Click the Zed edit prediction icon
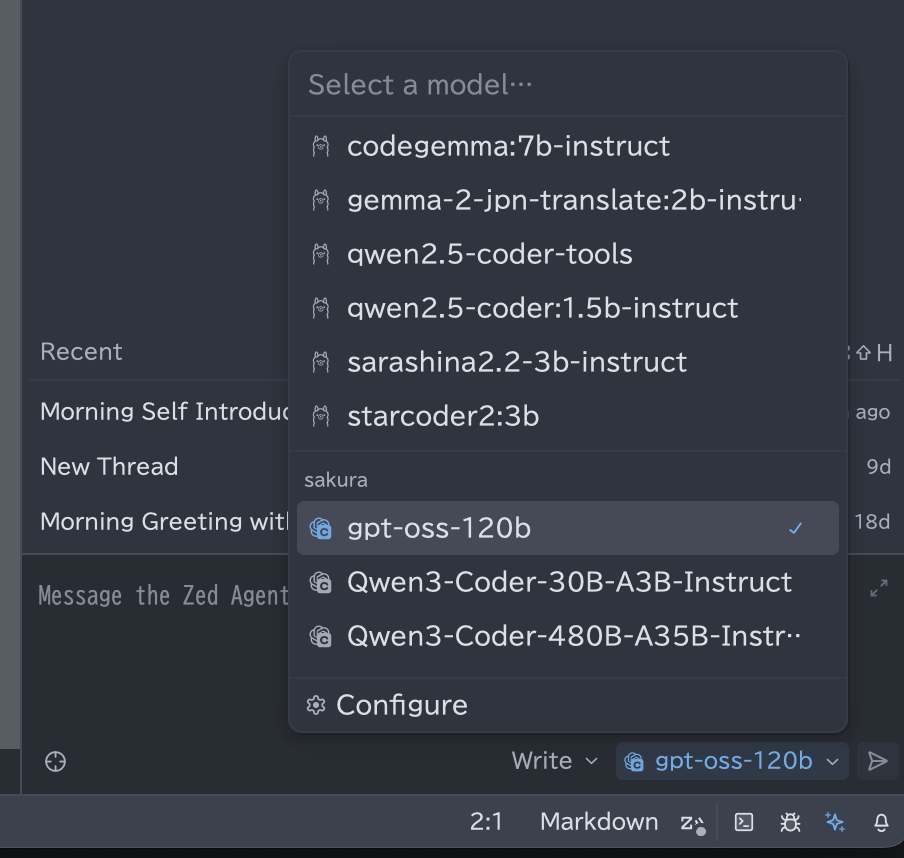This screenshot has width=904, height=858. tap(692, 822)
